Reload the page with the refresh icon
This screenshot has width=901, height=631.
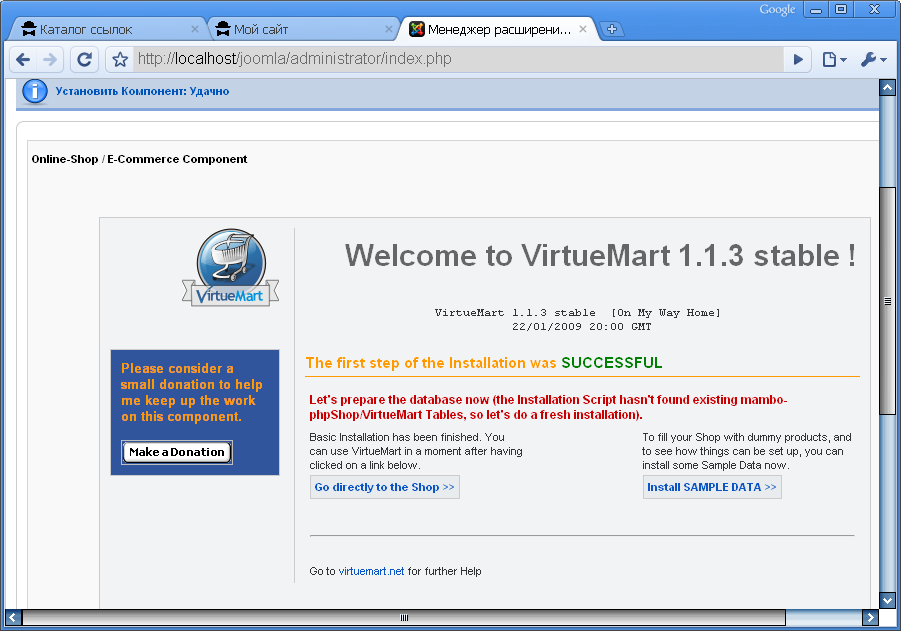[84, 59]
